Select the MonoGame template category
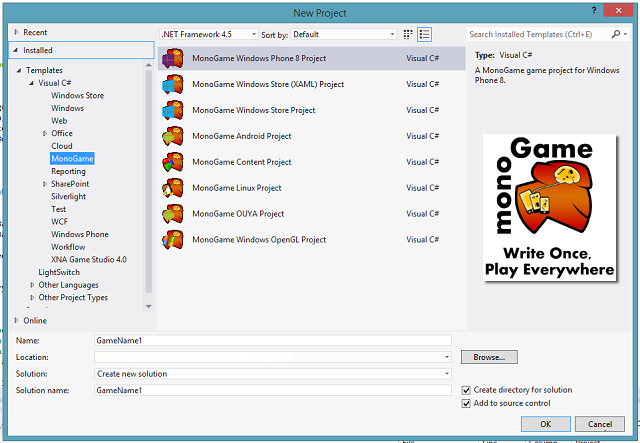The image size is (640, 443). point(72,158)
